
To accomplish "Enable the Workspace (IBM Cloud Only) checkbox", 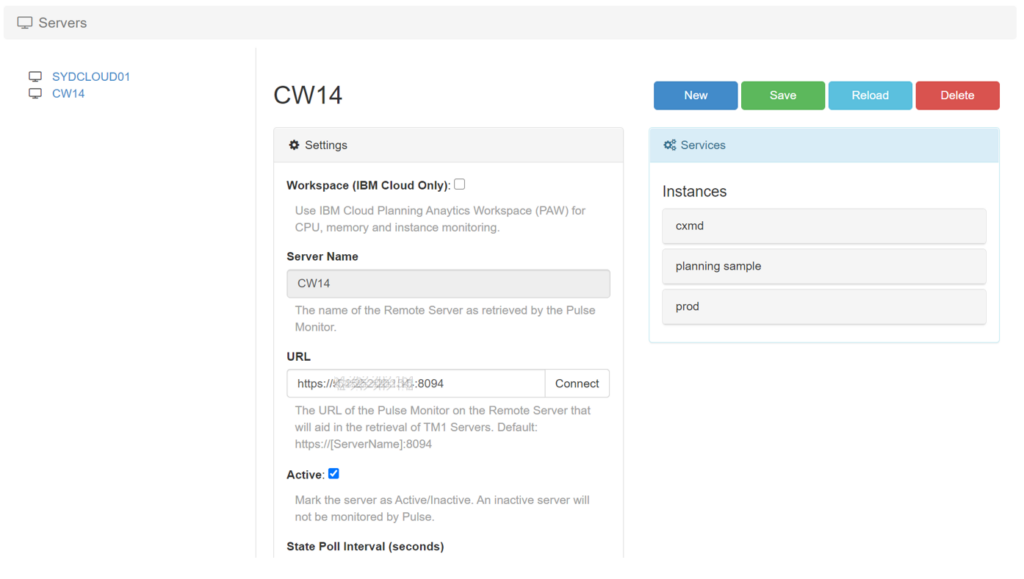I will [460, 184].
